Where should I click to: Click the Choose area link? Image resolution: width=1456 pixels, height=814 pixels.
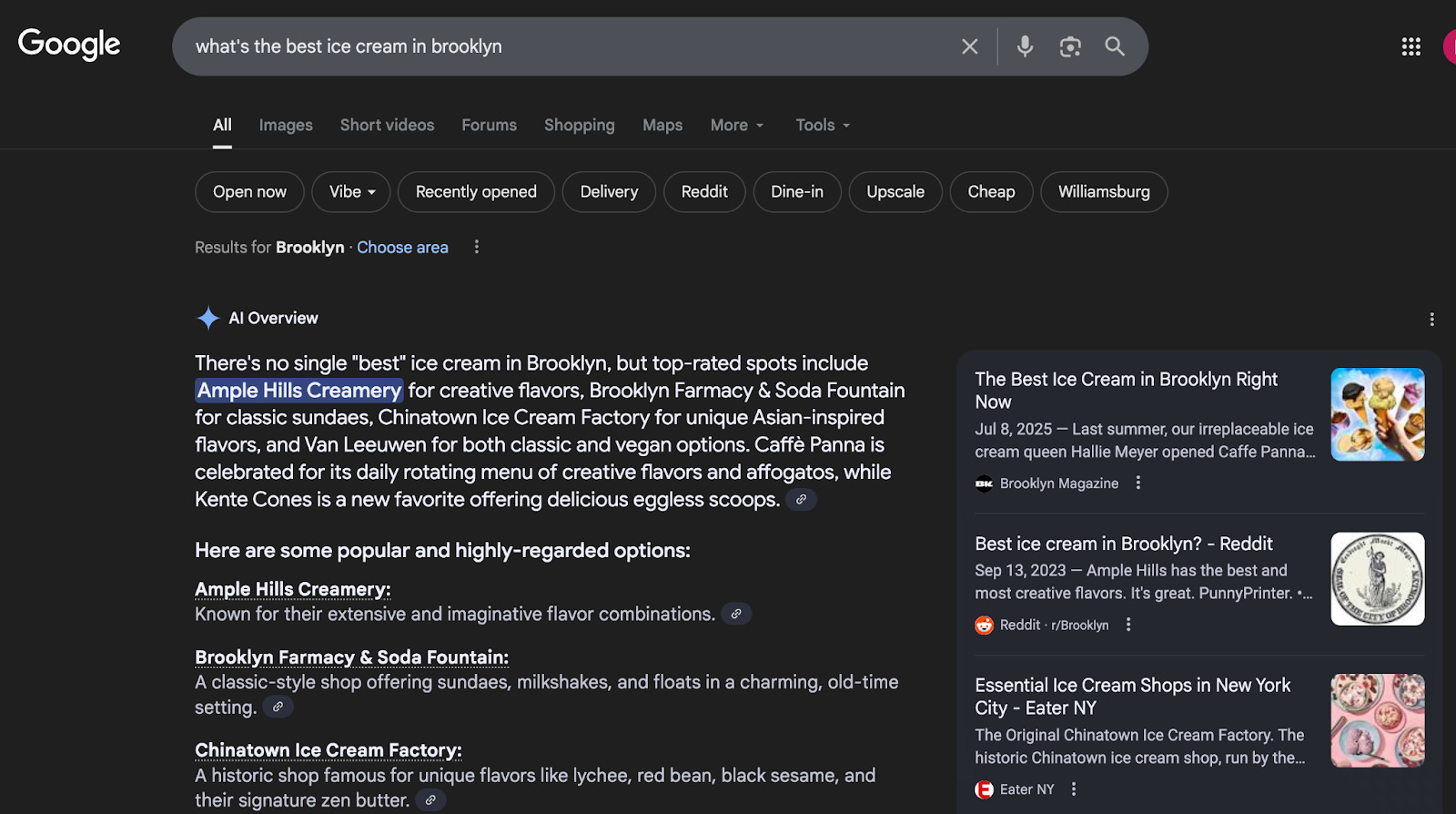[402, 248]
